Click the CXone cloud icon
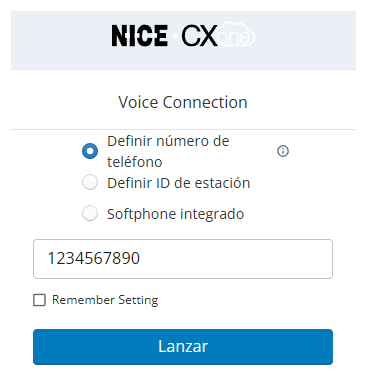The height and width of the screenshot is (385, 368). [x=236, y=34]
